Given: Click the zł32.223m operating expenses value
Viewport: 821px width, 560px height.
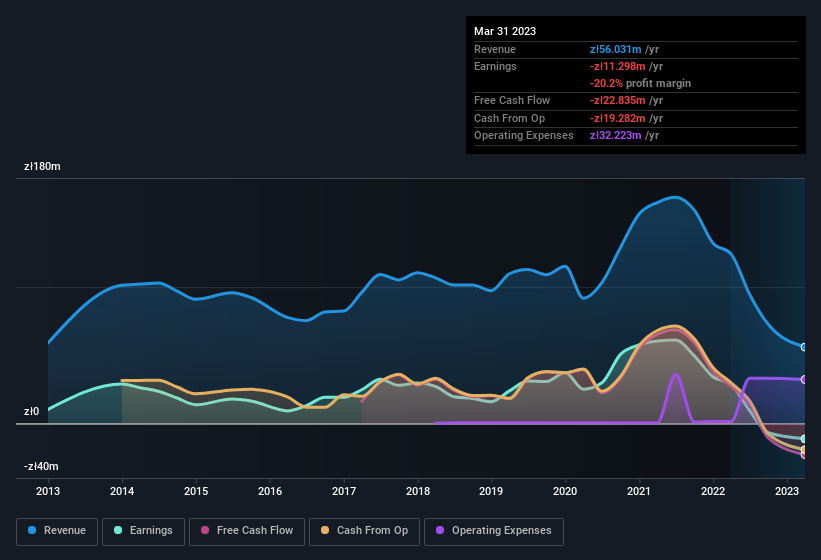Looking at the screenshot, I should (x=615, y=136).
